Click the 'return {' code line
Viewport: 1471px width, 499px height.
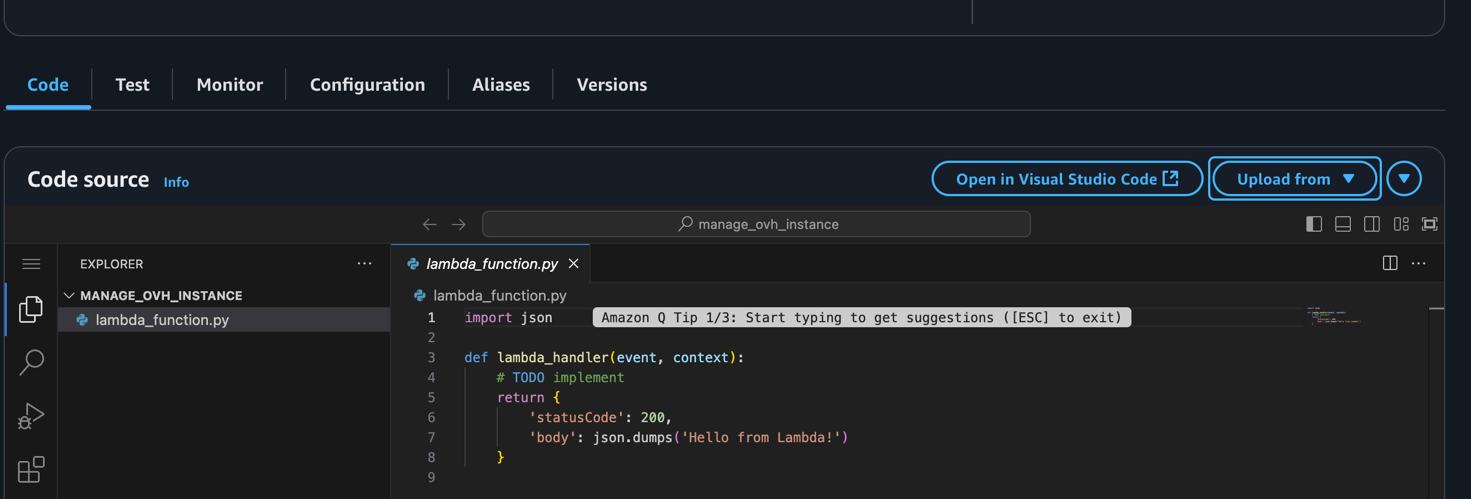(528, 397)
